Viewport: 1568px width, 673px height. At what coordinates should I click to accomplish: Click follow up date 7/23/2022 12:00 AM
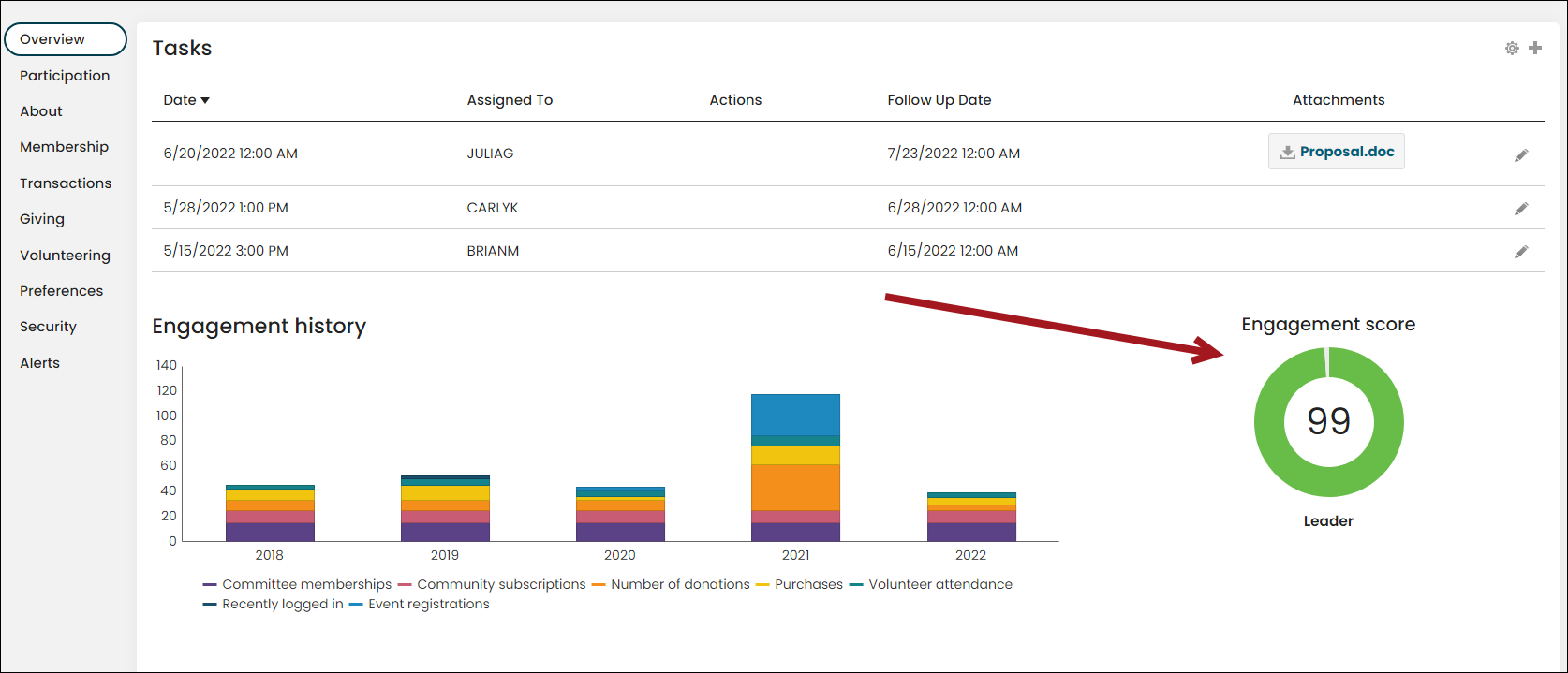pos(954,154)
